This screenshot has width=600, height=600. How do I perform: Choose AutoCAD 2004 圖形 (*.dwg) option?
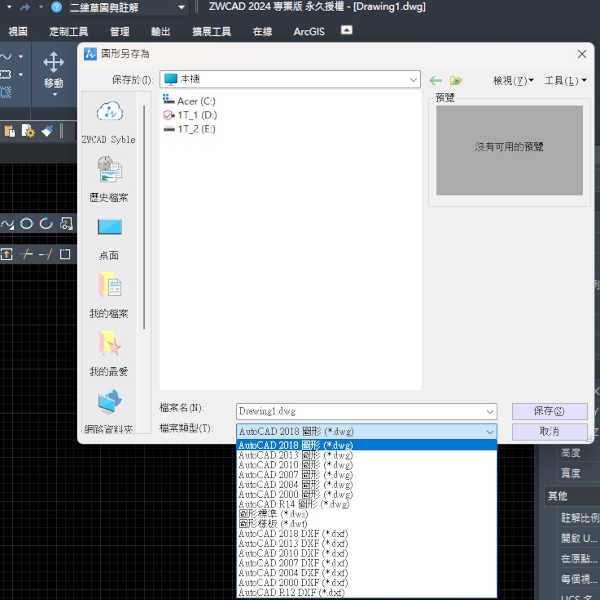pos(367,484)
